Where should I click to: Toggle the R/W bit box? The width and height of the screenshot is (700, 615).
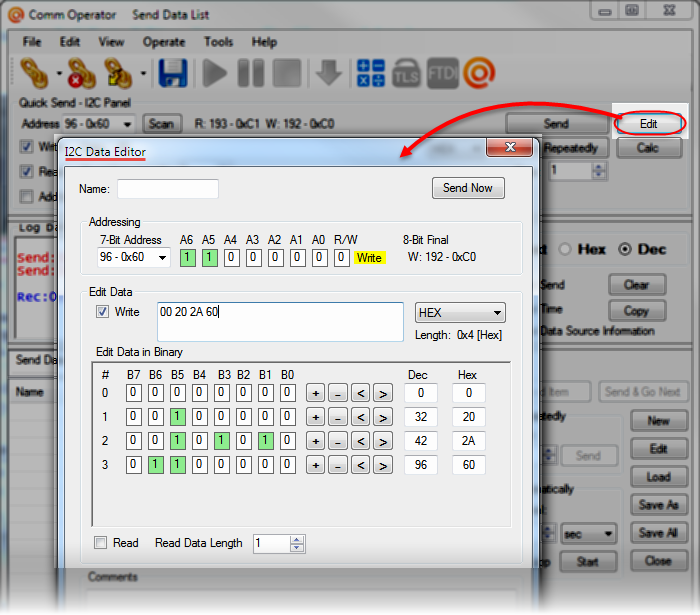pyautogui.click(x=341, y=258)
